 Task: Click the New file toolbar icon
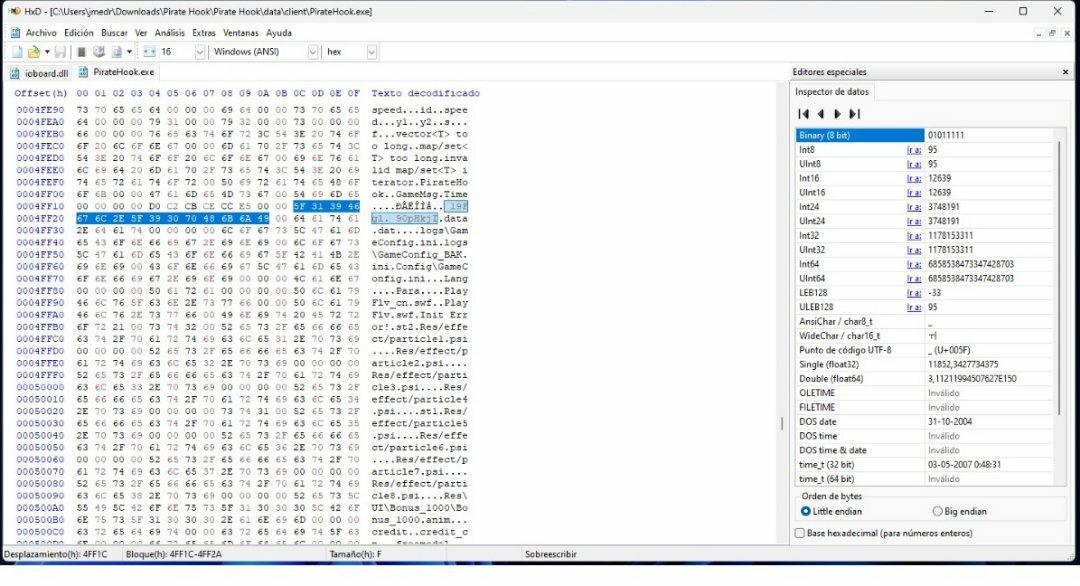[x=17, y=52]
